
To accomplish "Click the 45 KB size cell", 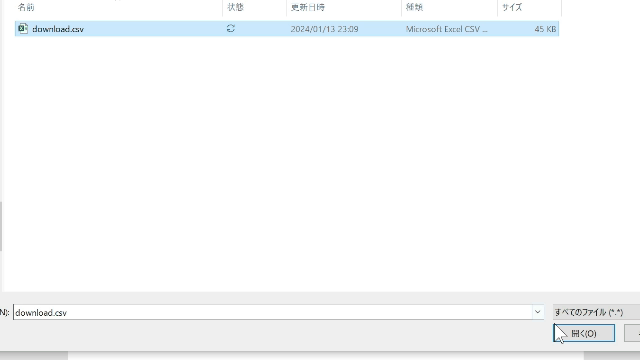I will [x=545, y=29].
